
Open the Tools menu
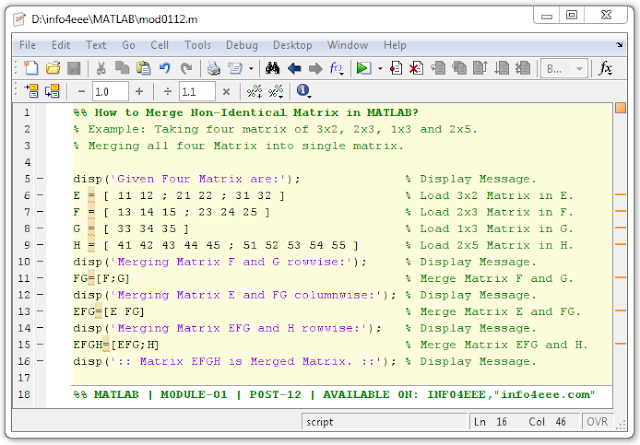pyautogui.click(x=198, y=45)
